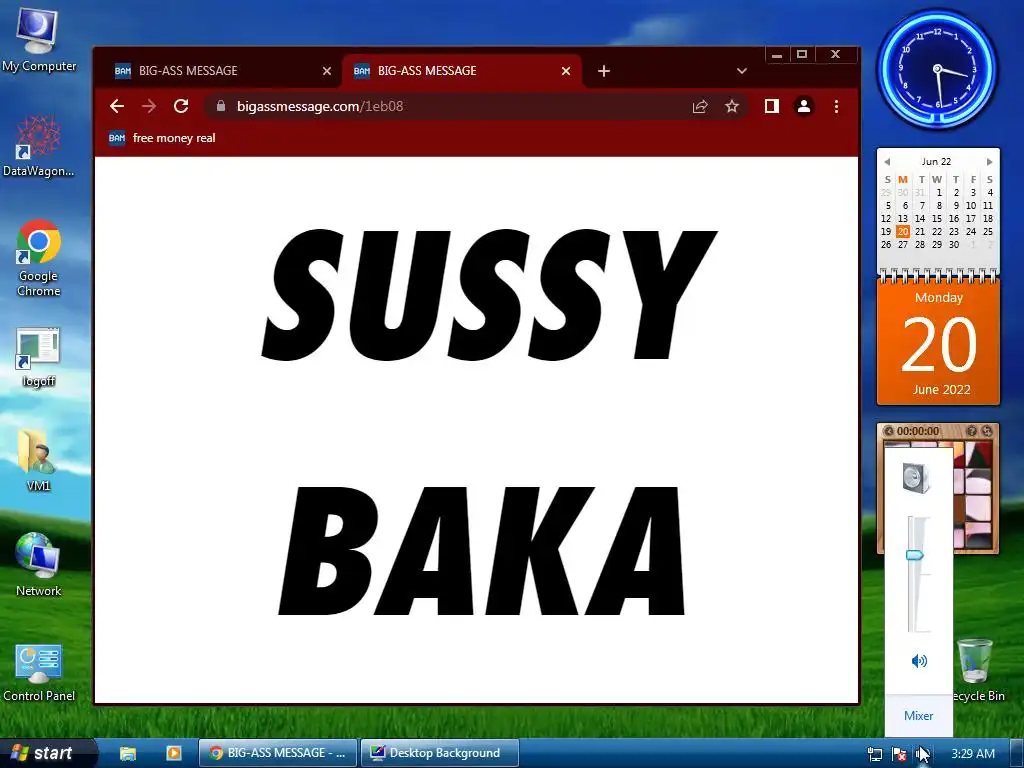Reload the bigassmessage page
Viewport: 1024px width, 768px height.
(181, 106)
